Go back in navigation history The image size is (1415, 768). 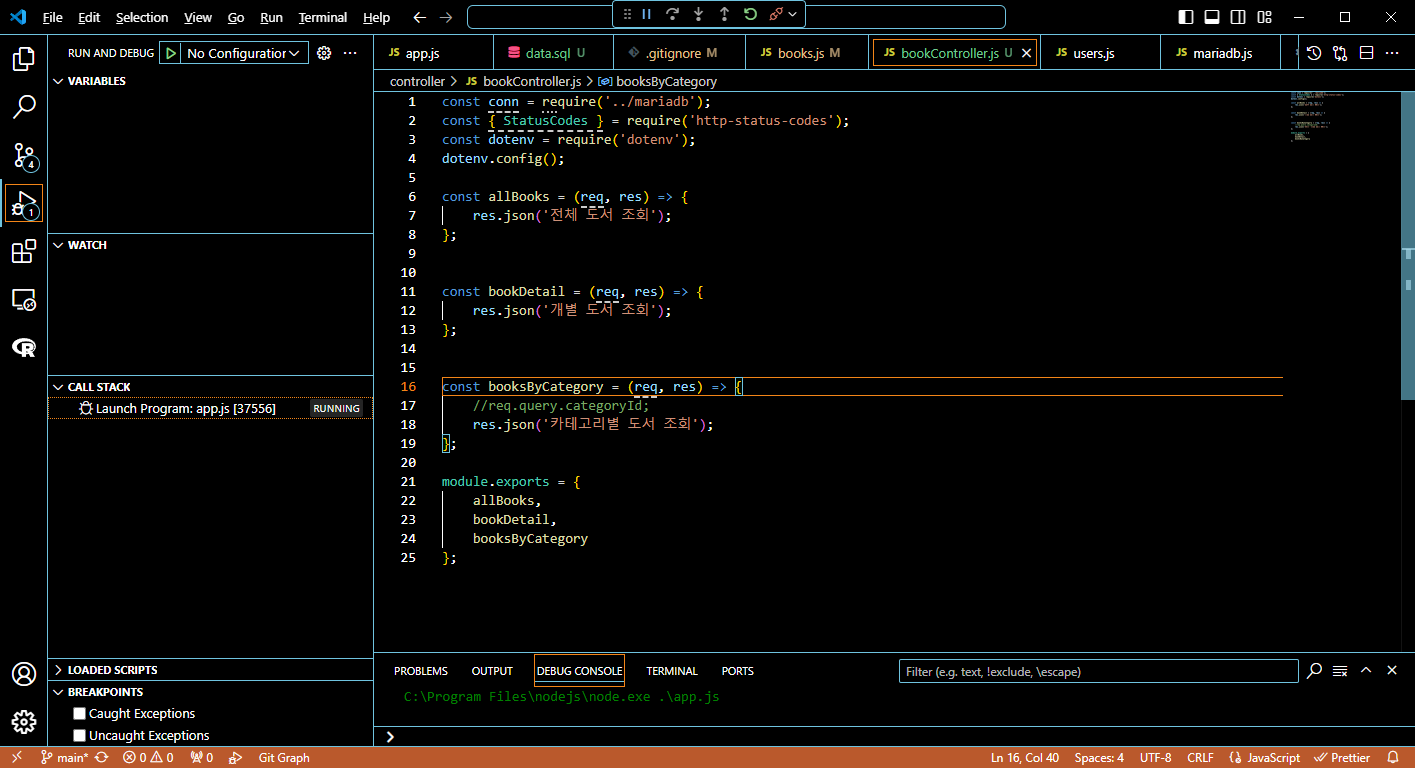[420, 17]
